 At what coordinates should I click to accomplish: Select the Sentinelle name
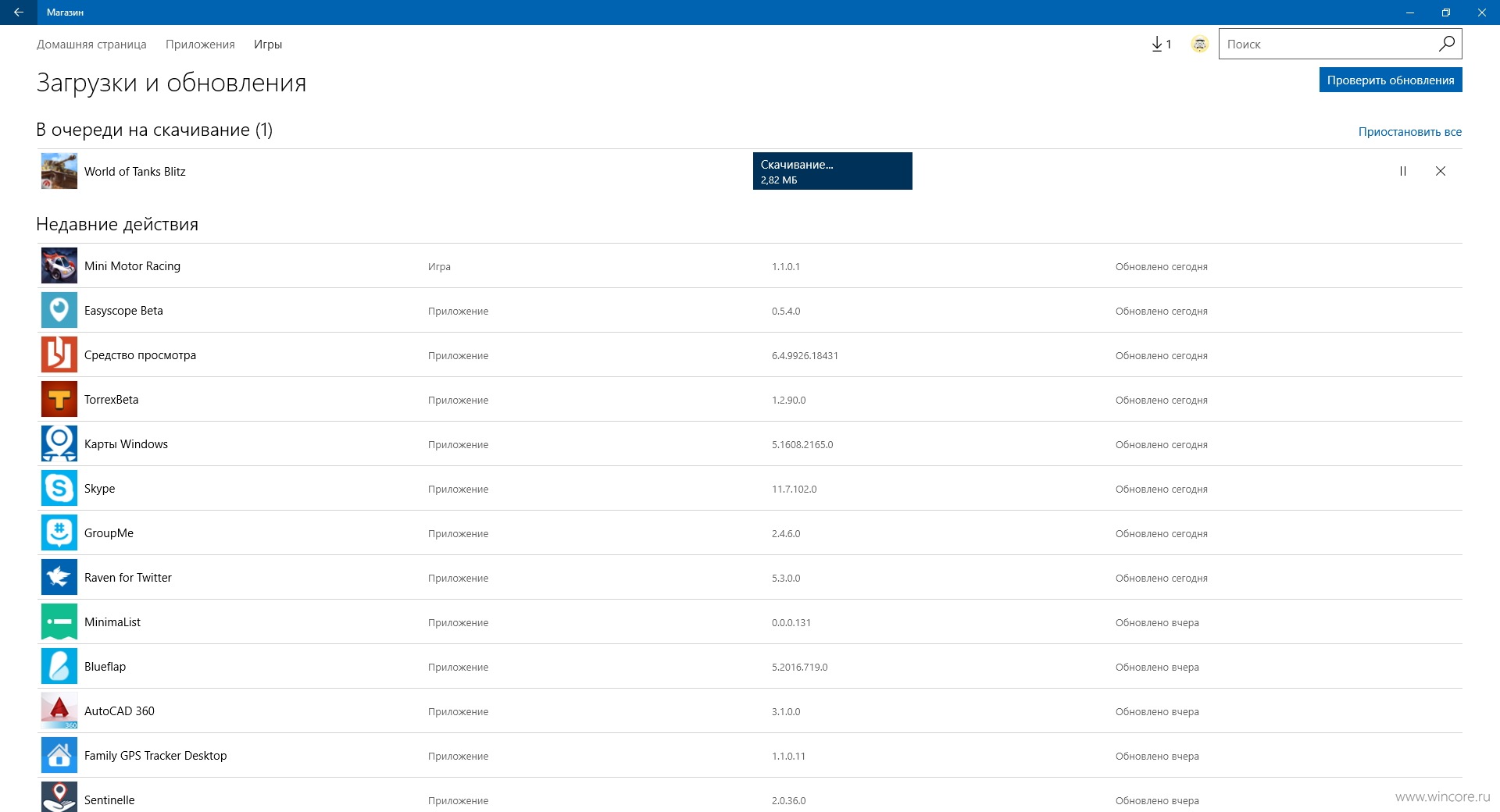click(x=109, y=800)
